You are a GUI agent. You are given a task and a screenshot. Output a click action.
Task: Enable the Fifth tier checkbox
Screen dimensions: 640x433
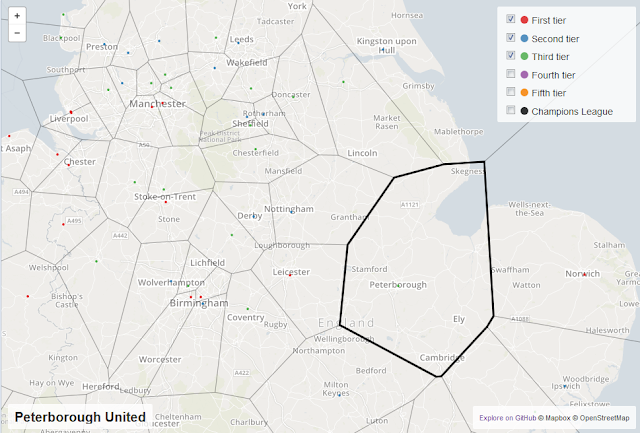coord(510,92)
